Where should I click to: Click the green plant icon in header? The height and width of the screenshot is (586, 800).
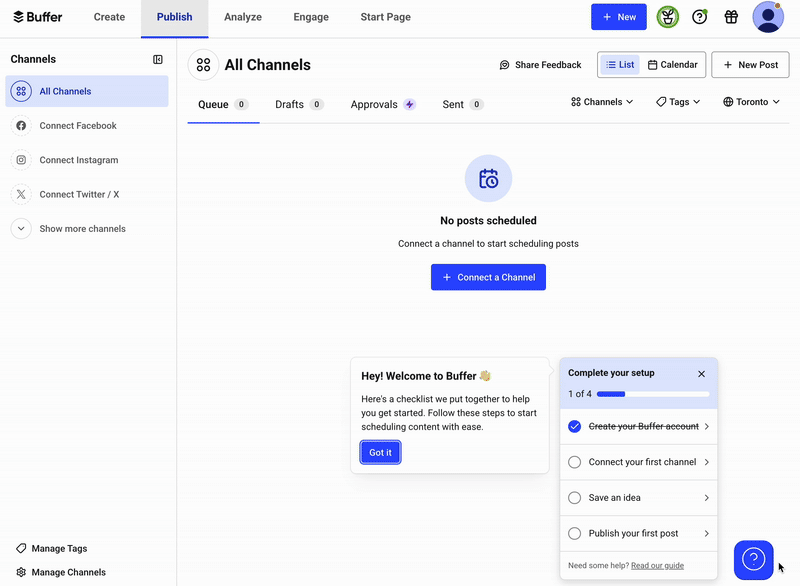pos(667,17)
